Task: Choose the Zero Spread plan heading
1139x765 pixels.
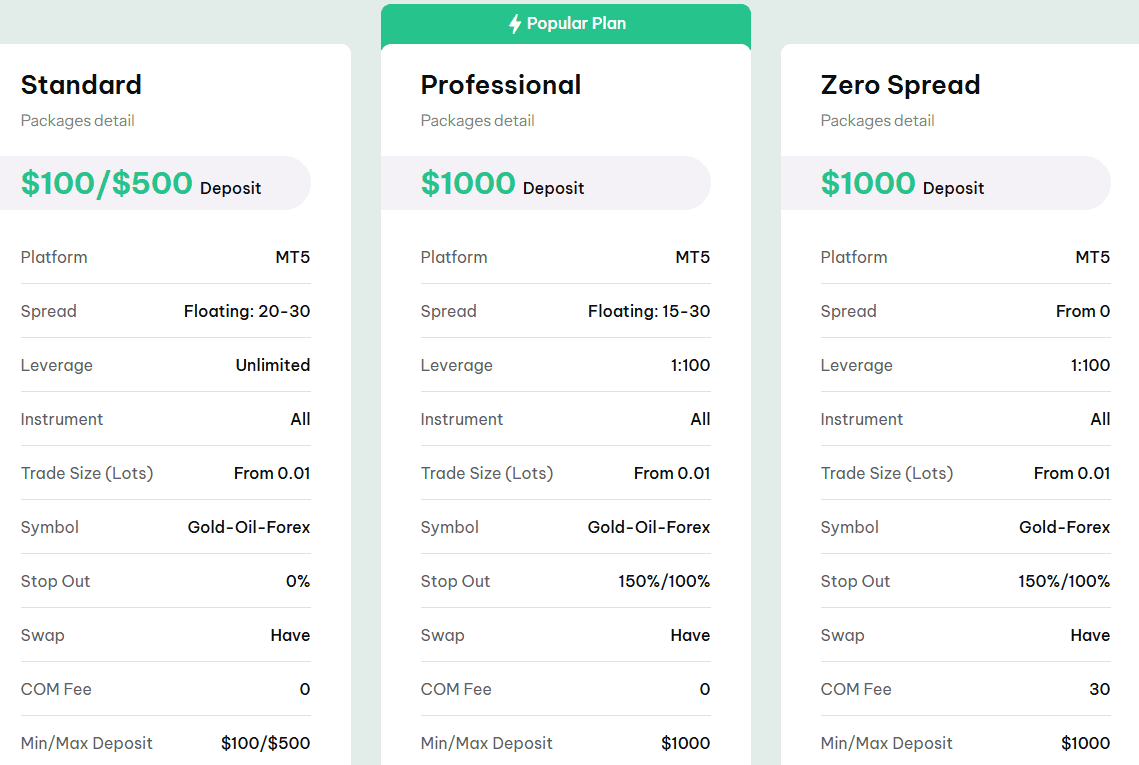Action: (x=900, y=85)
